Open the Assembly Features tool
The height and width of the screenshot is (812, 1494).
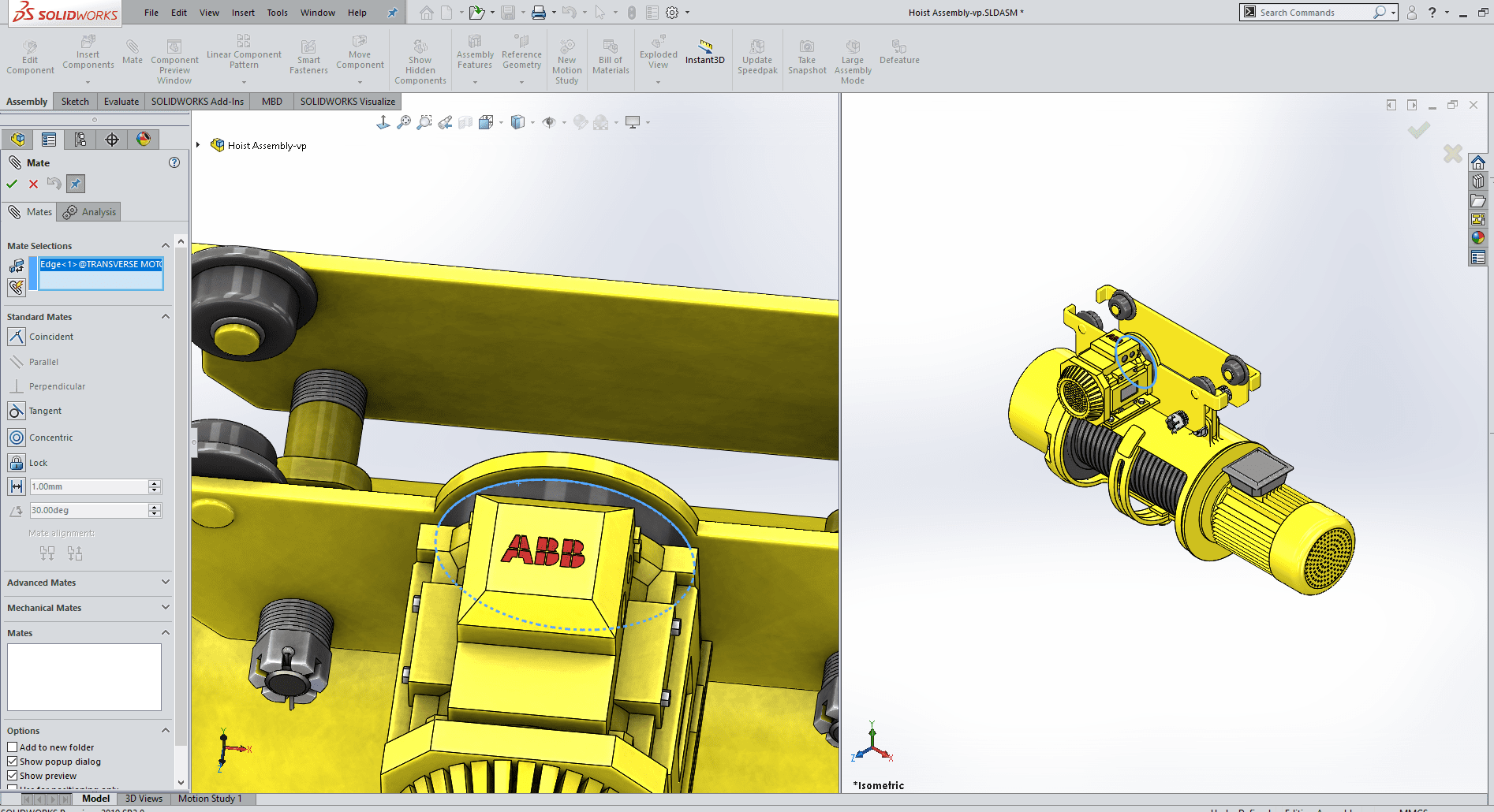pyautogui.click(x=475, y=53)
